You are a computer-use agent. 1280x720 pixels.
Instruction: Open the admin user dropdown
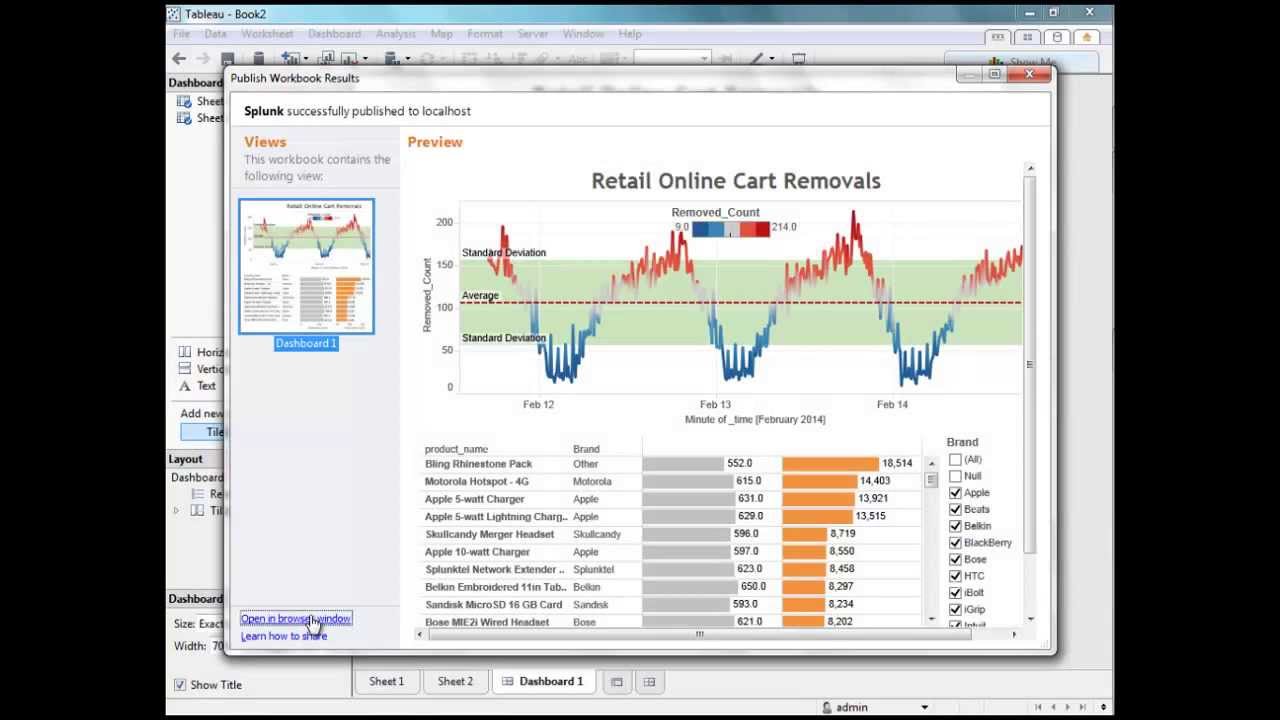click(x=924, y=707)
